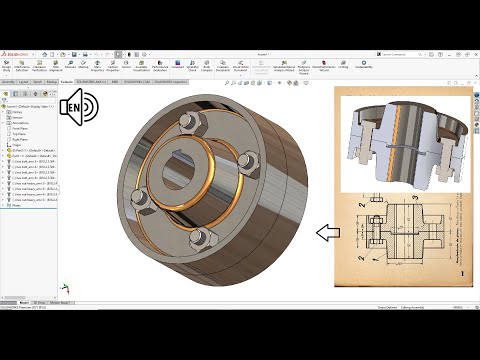Open the SOLIDWORKS logo menu arrow
The width and height of the screenshot is (480, 360).
click(33, 54)
